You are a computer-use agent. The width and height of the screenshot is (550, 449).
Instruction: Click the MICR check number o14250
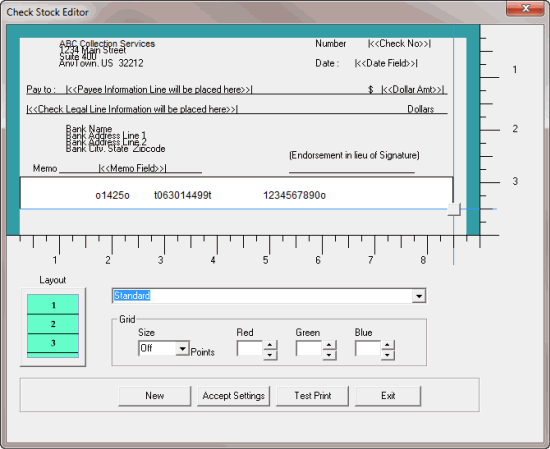(112, 195)
